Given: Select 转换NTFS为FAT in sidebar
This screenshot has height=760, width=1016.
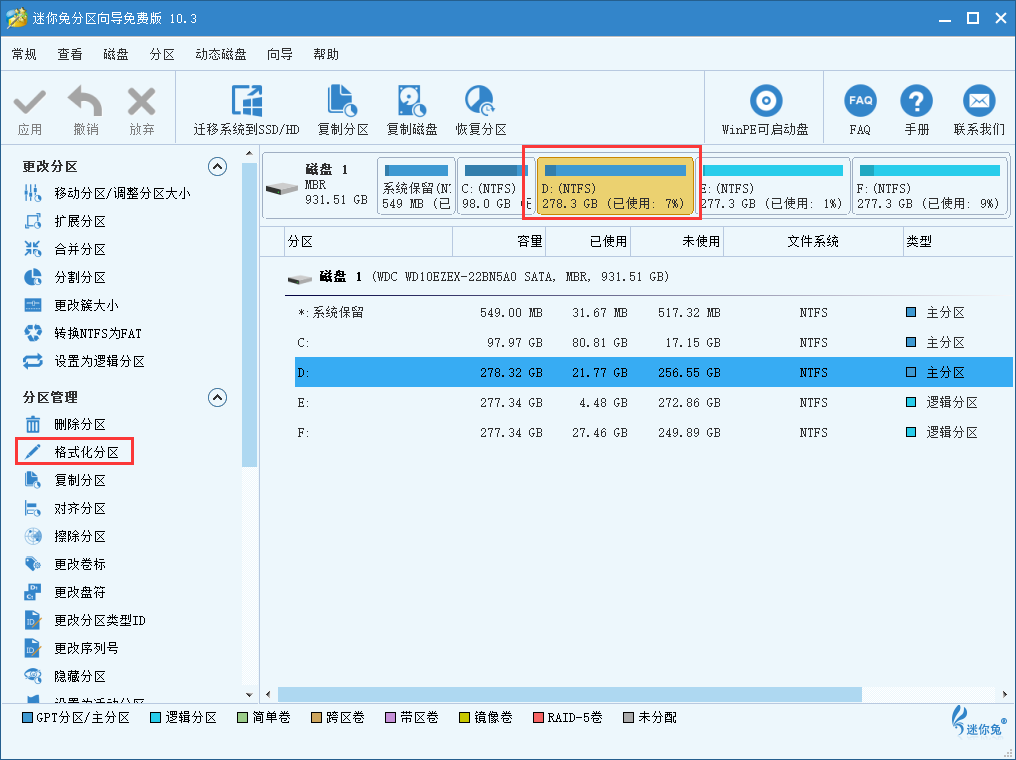Looking at the screenshot, I should coord(82,333).
